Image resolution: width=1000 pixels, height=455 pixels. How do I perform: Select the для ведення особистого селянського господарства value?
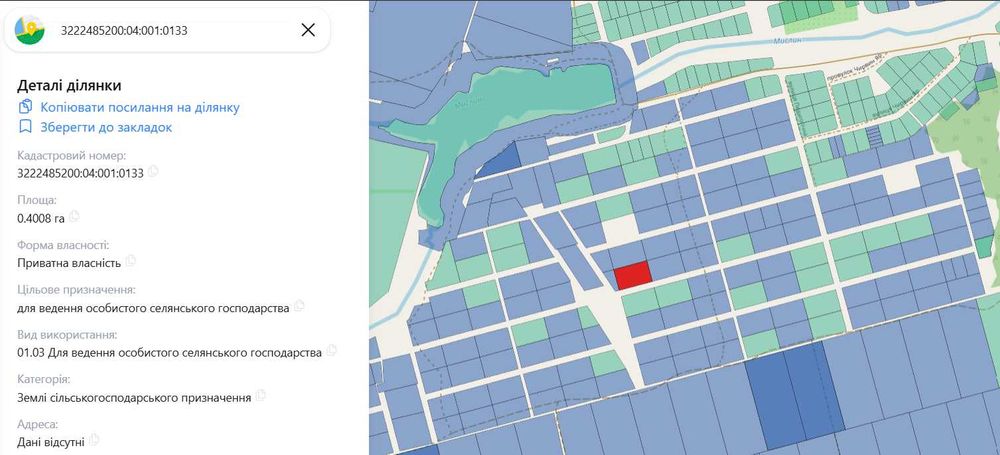(x=153, y=308)
